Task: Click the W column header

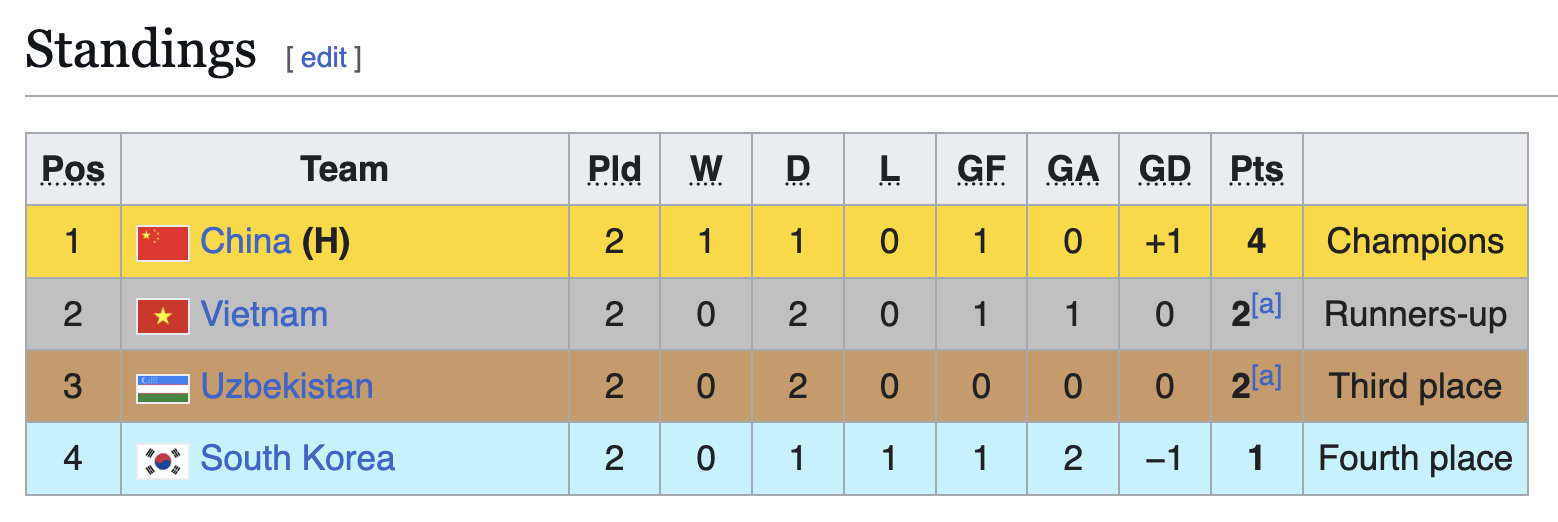Action: 706,170
